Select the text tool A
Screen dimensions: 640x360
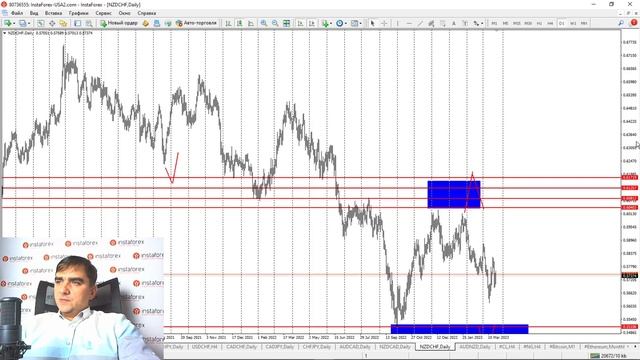pyautogui.click(x=453, y=23)
